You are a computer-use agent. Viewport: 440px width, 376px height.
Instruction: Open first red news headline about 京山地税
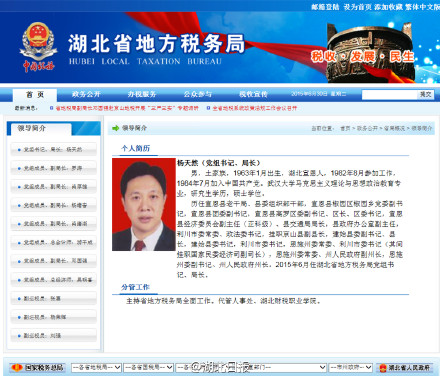coord(127,108)
